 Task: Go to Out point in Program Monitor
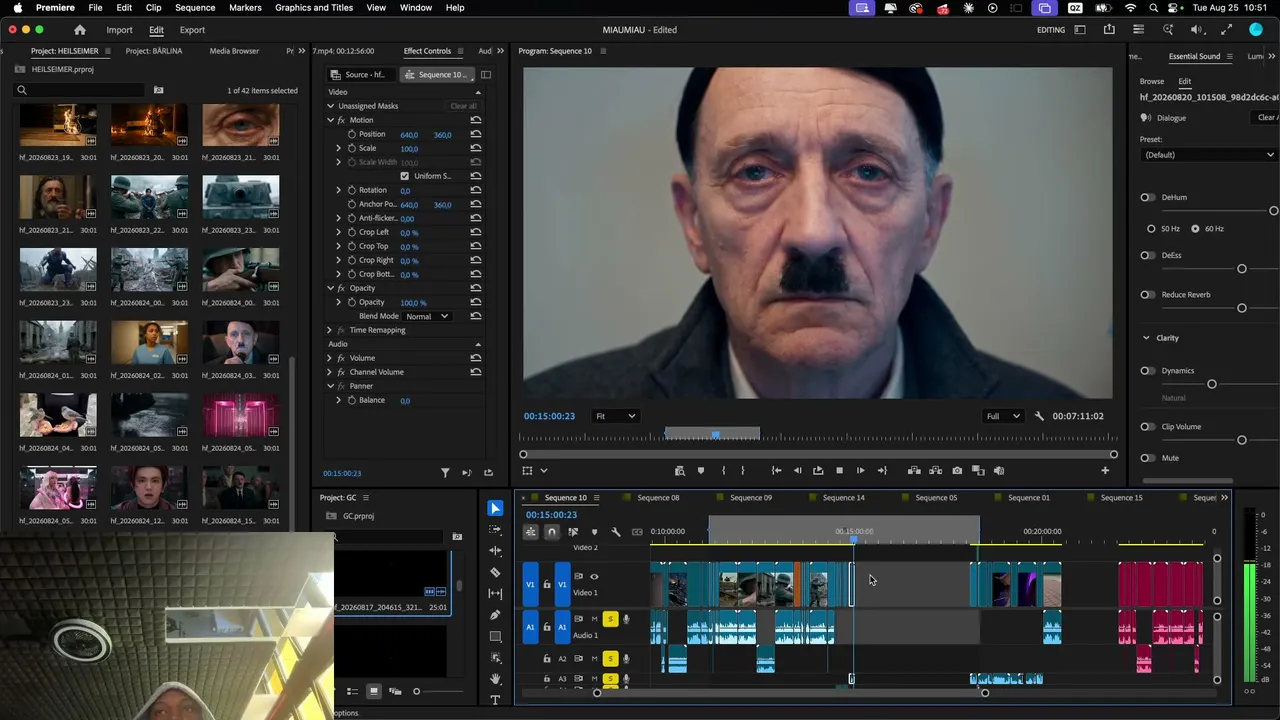tap(881, 470)
